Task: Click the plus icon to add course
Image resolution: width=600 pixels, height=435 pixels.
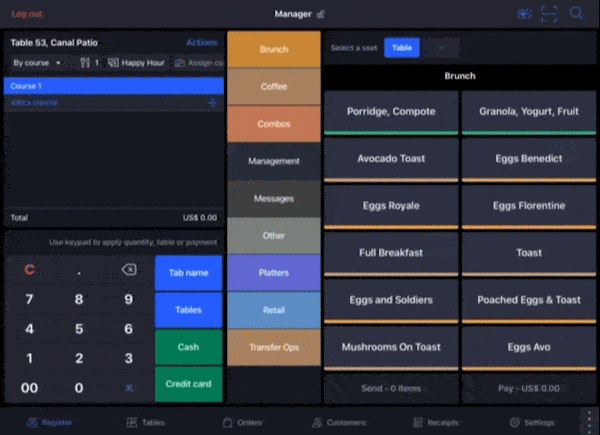Action: tap(211, 103)
